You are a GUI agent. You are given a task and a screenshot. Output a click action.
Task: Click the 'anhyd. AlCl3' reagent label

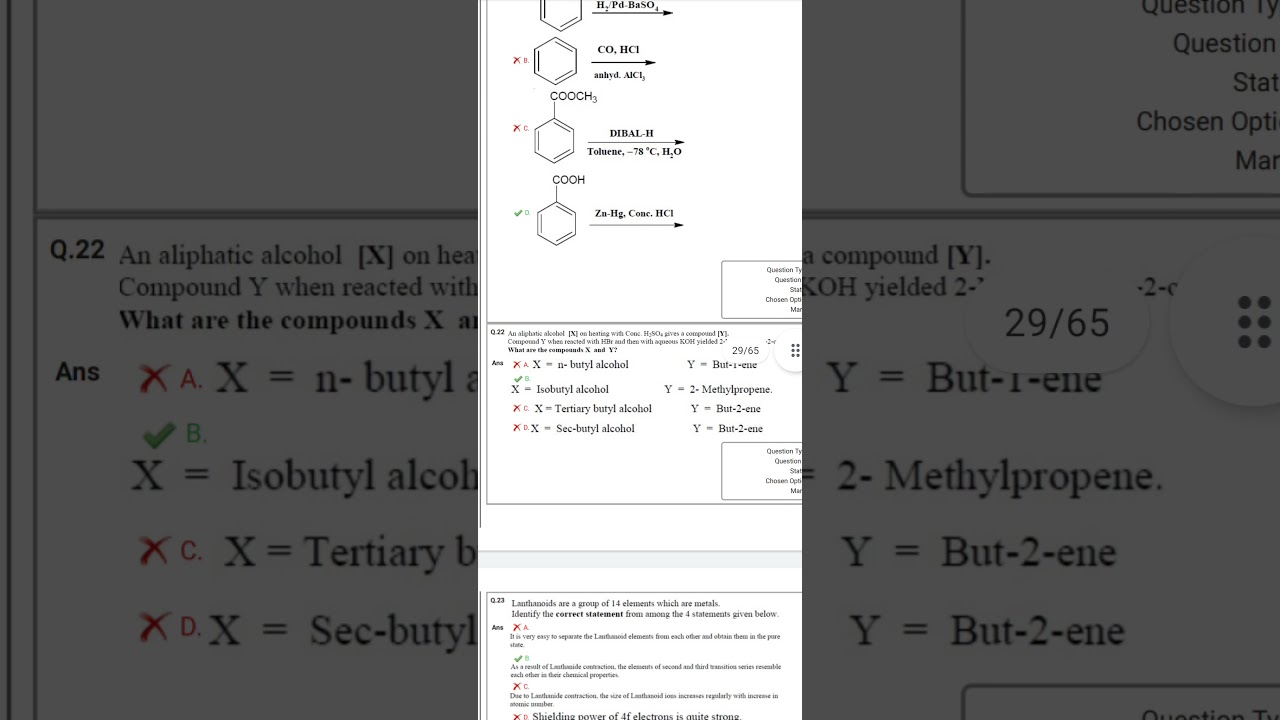(x=620, y=76)
